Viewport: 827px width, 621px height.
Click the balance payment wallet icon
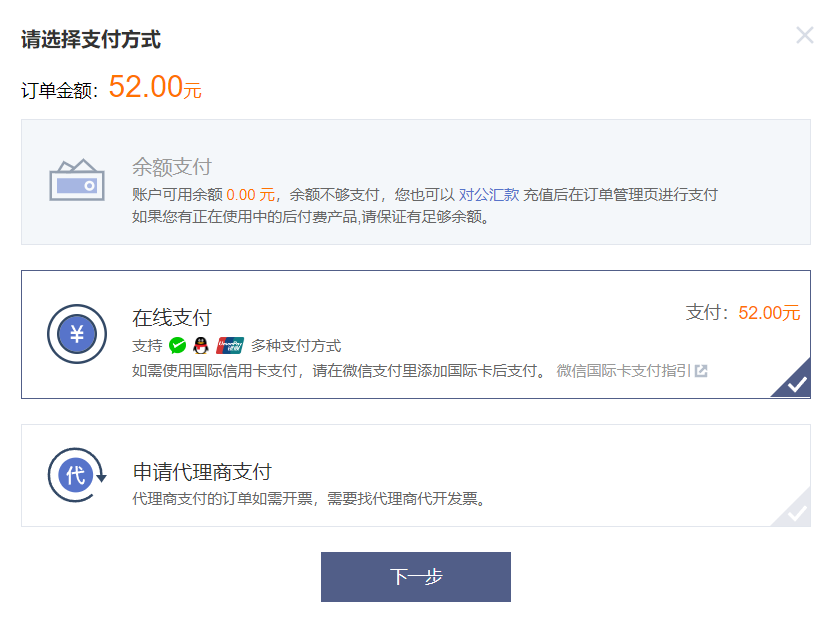click(77, 180)
